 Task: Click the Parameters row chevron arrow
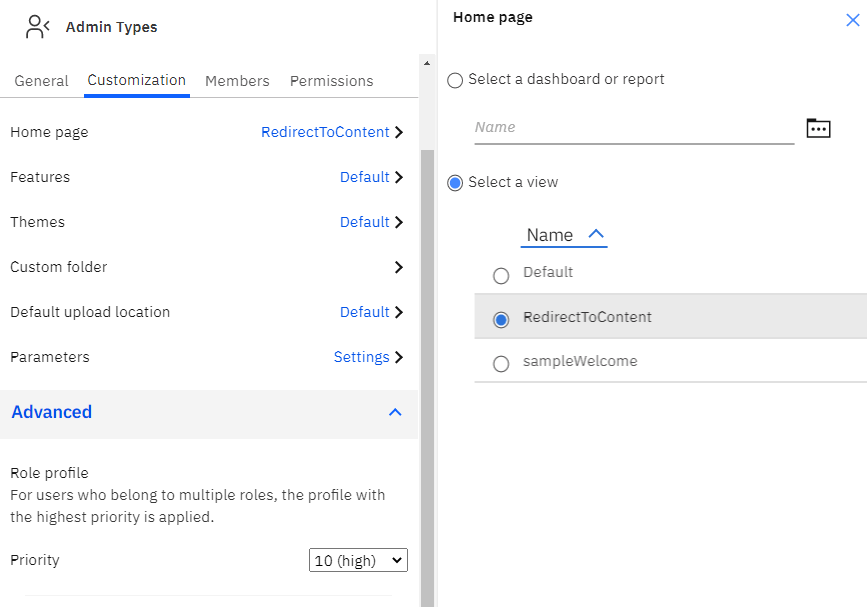(x=399, y=357)
